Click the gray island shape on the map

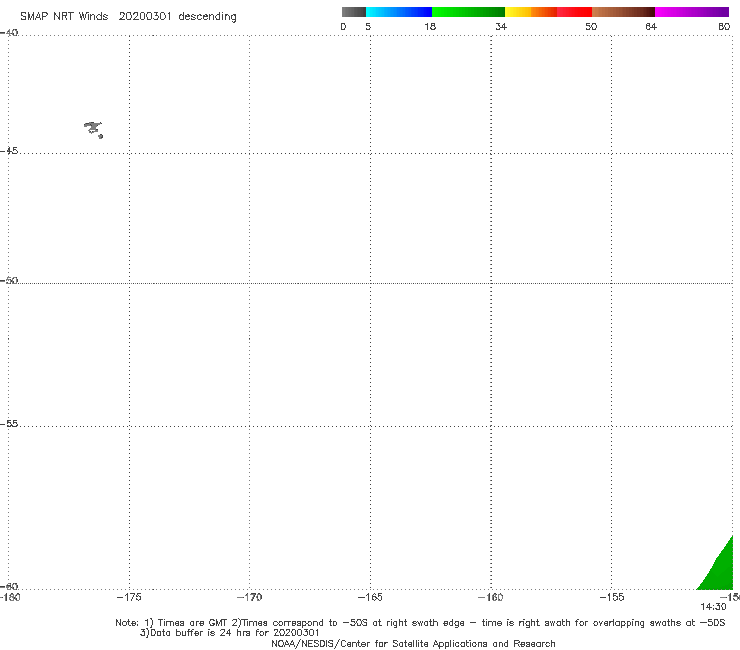pos(93,129)
